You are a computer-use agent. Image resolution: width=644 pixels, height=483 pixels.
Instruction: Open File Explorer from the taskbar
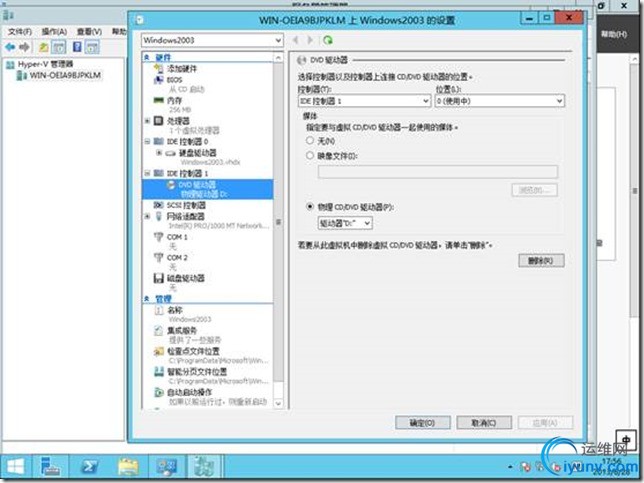[x=128, y=467]
